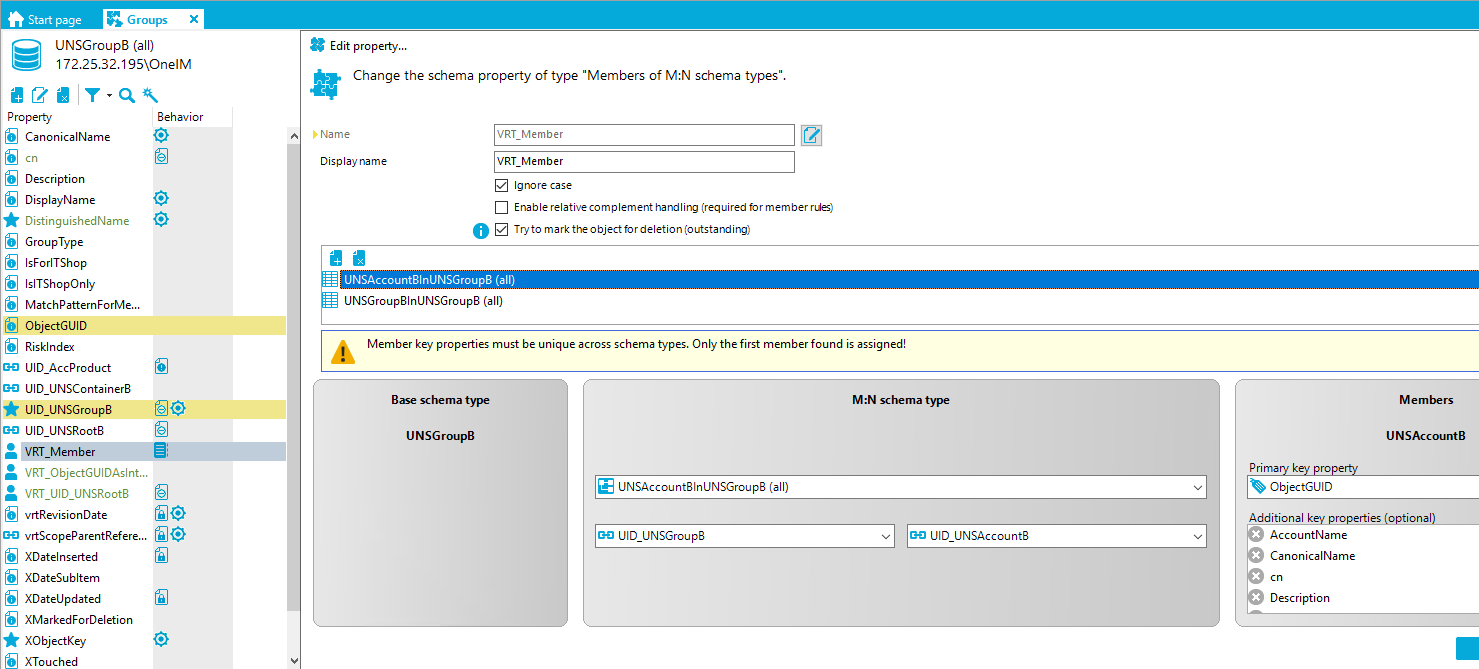Uncheck the 'Ignore case' option
The width and height of the screenshot is (1479, 669).
coord(502,185)
